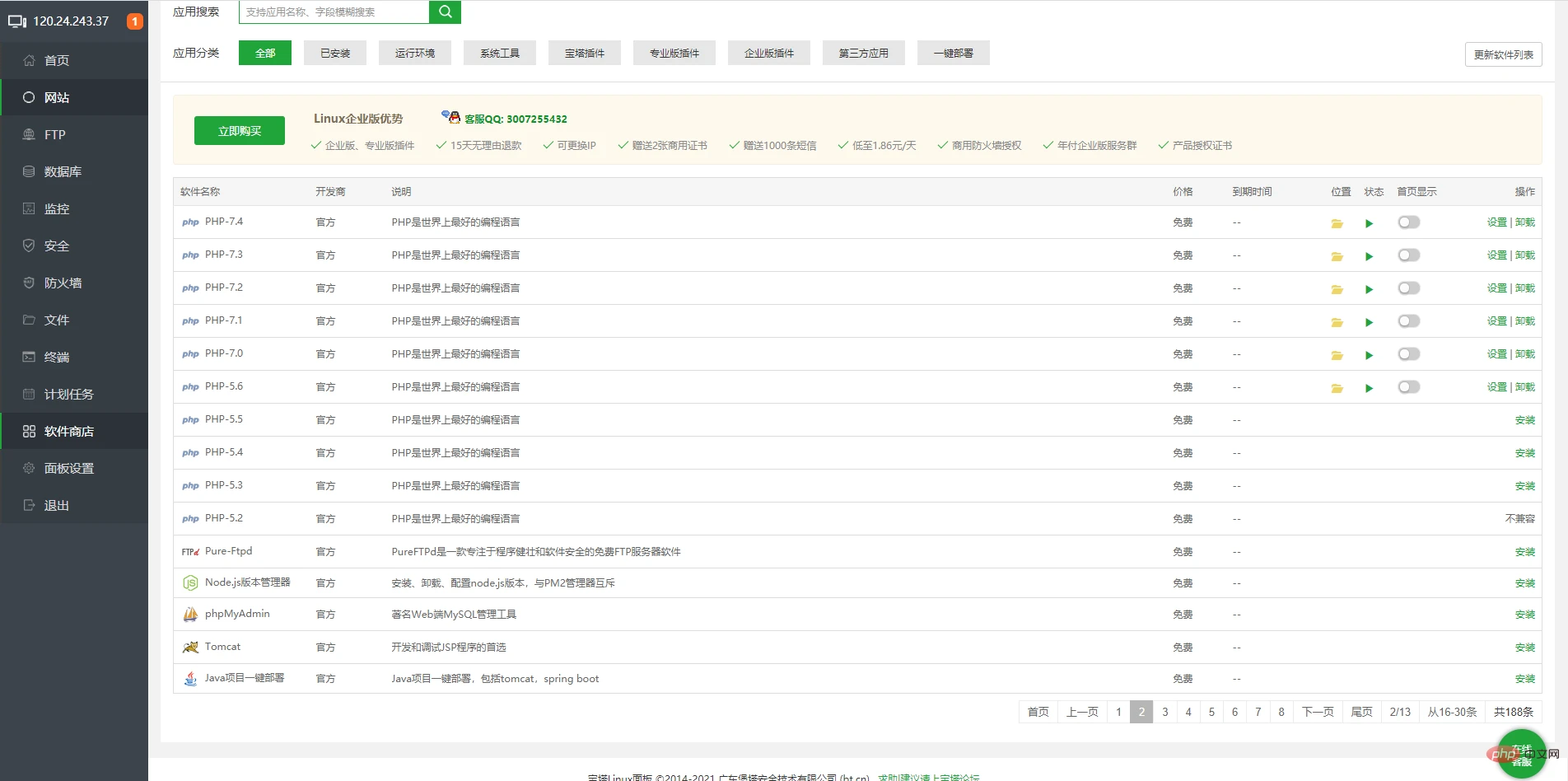Open the folder location of PHP-7.2
Screen dimensions: 1568x781
coord(1337,289)
